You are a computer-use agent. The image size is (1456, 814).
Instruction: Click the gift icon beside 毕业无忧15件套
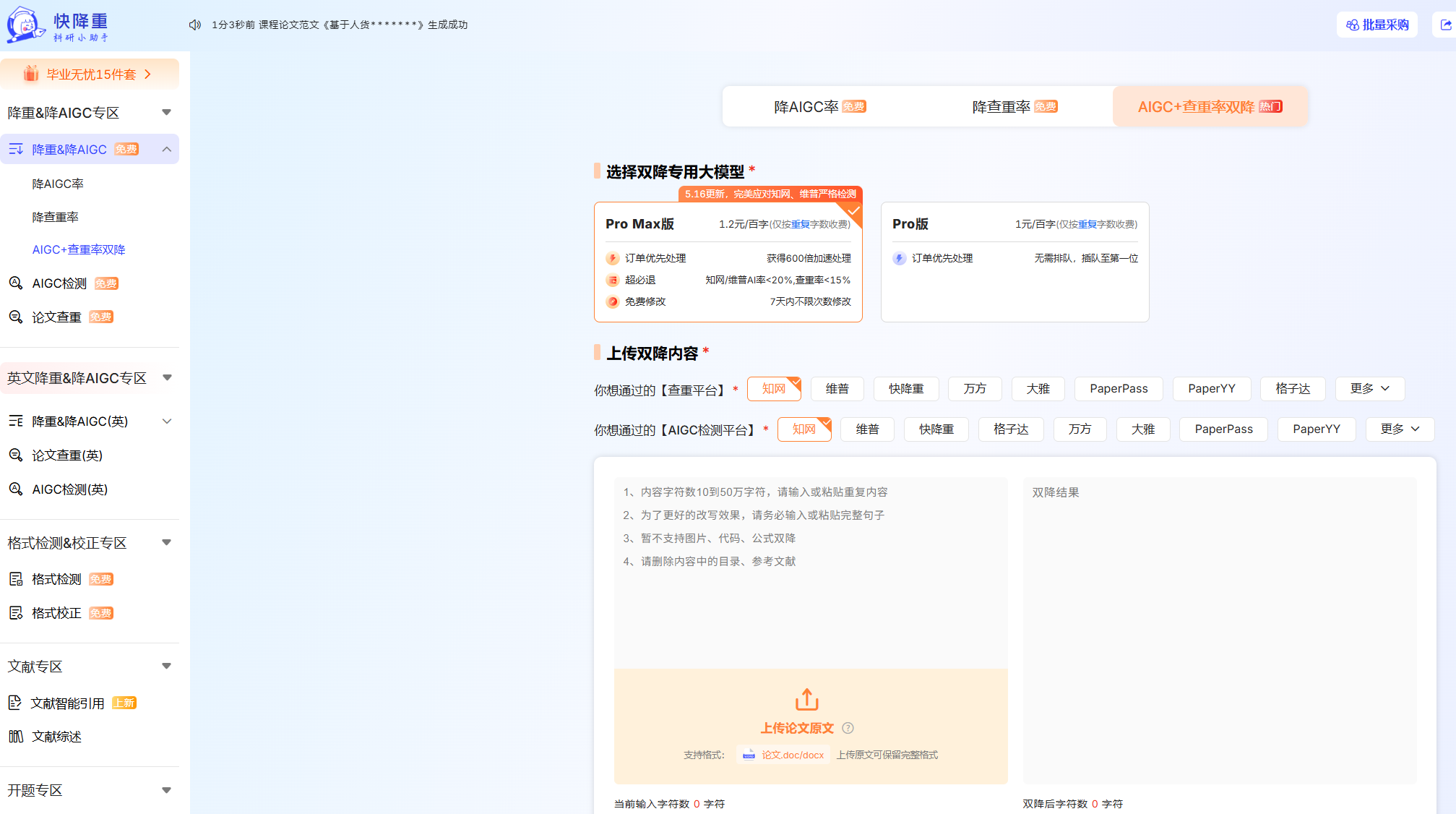(x=31, y=73)
